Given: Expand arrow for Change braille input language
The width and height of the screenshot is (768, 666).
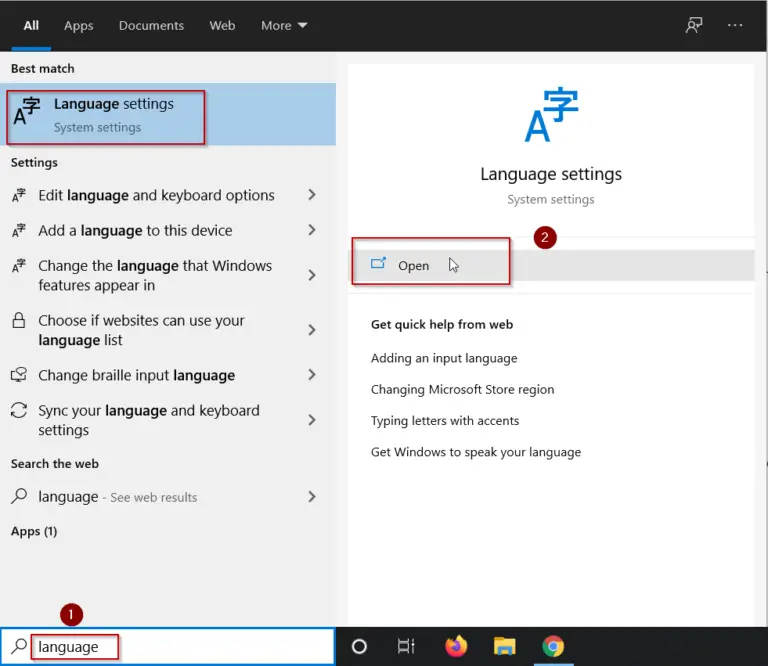Looking at the screenshot, I should tap(312, 375).
